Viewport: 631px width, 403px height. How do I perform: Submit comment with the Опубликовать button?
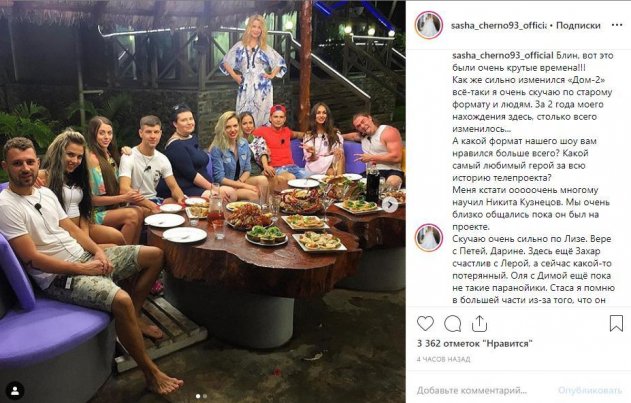[590, 390]
